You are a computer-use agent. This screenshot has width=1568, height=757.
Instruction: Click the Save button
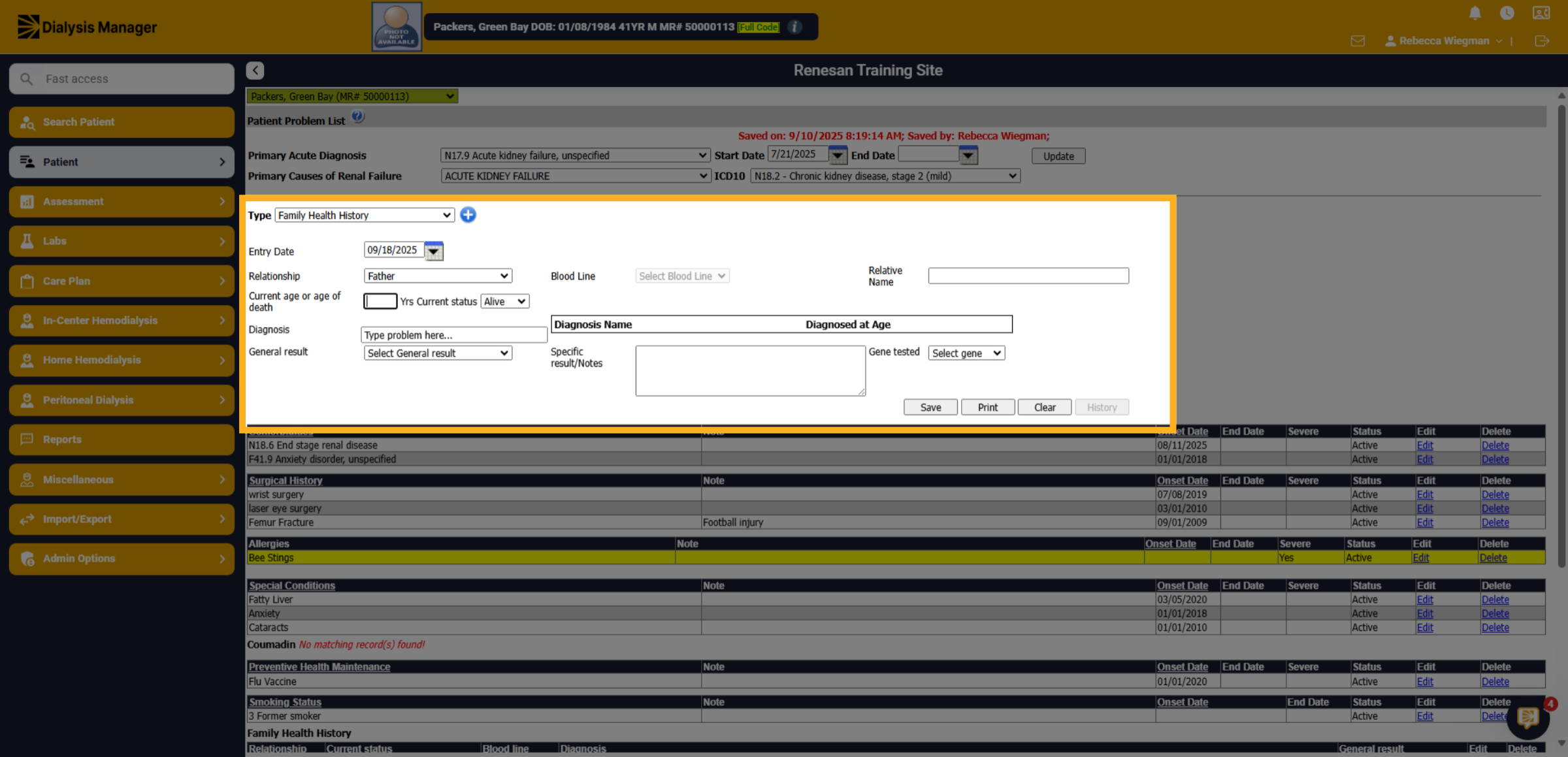tap(930, 408)
